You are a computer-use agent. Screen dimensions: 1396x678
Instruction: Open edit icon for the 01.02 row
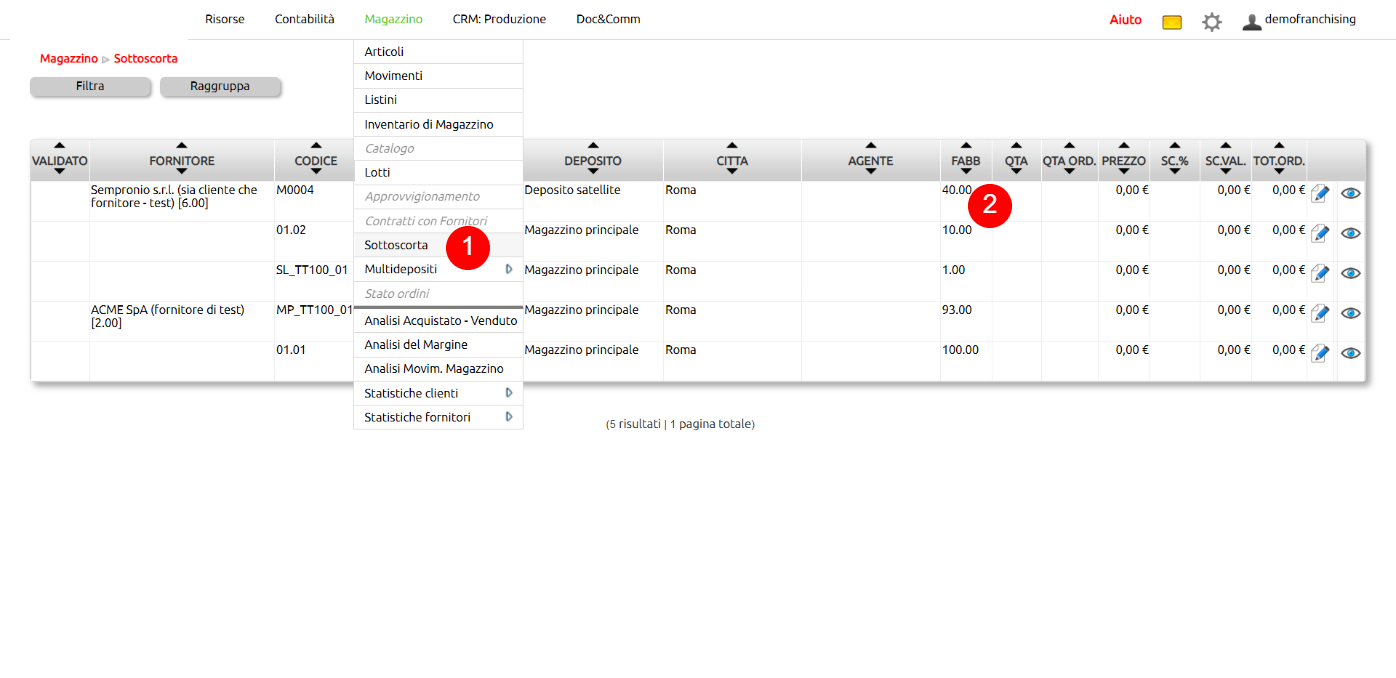[1320, 233]
